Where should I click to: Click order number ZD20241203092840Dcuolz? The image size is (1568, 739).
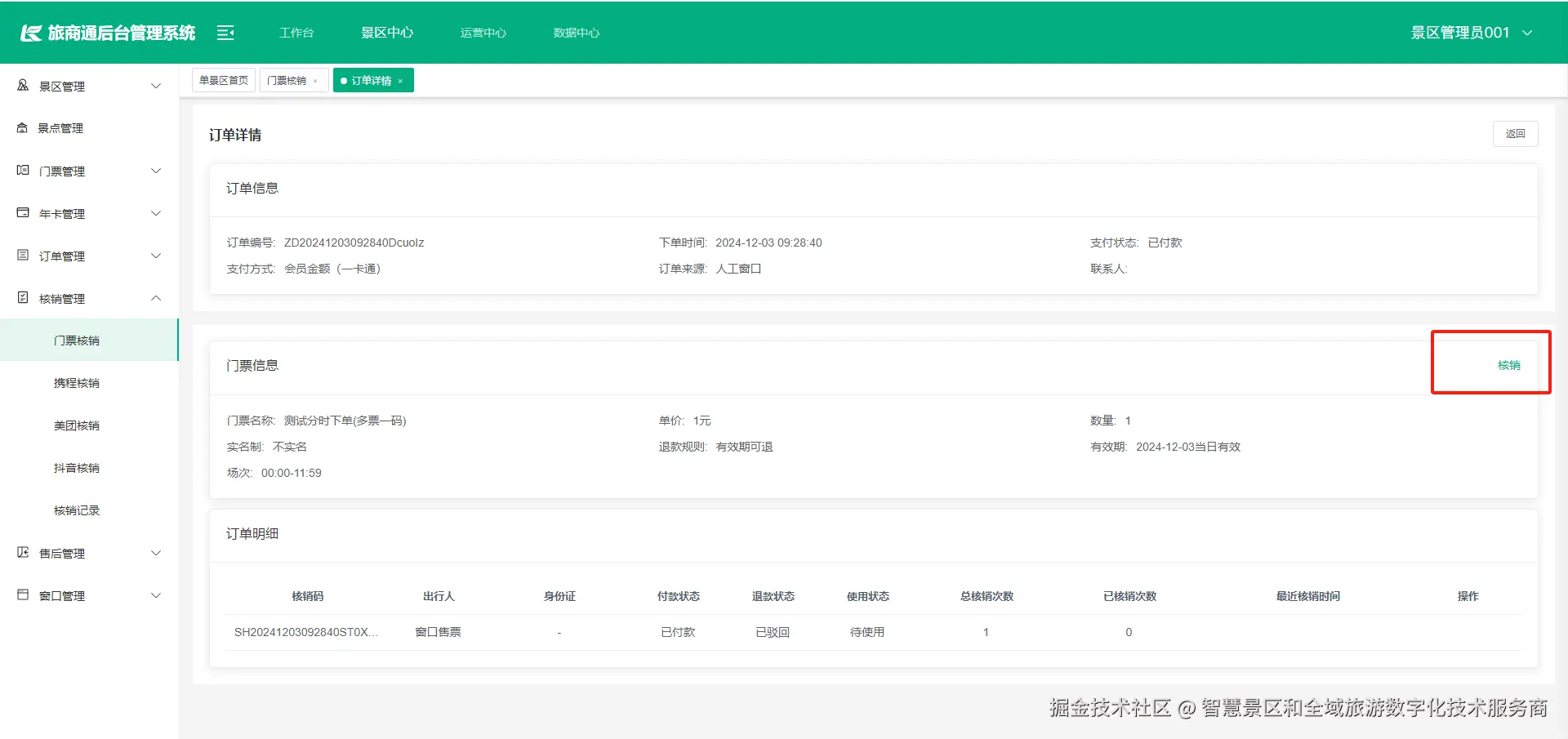[x=354, y=243]
